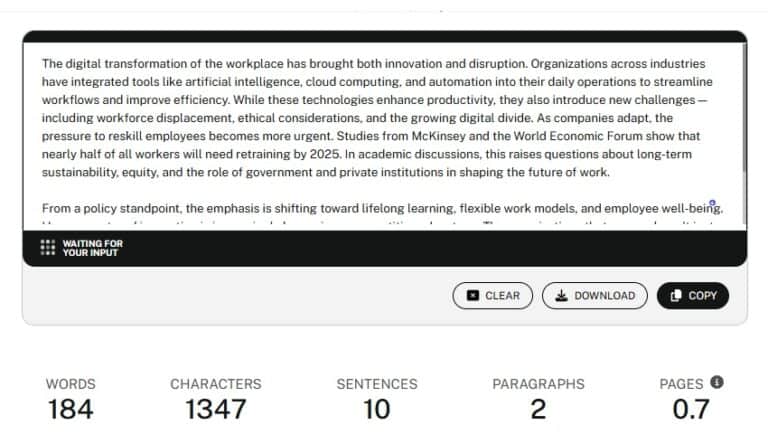Click the small marker above "well-being"

click(712, 203)
